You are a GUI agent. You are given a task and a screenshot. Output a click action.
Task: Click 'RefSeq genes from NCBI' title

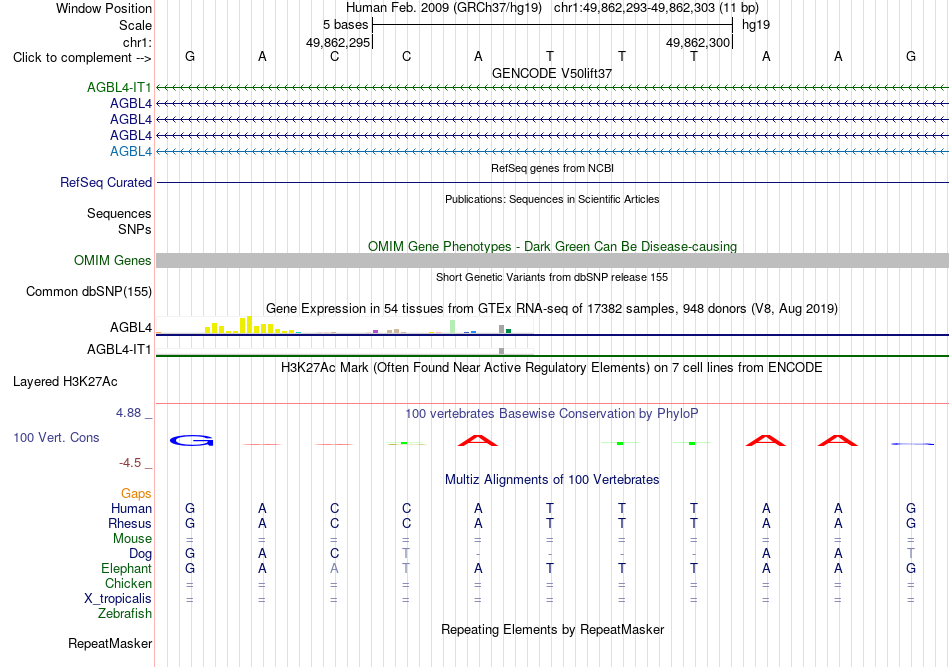point(552,168)
